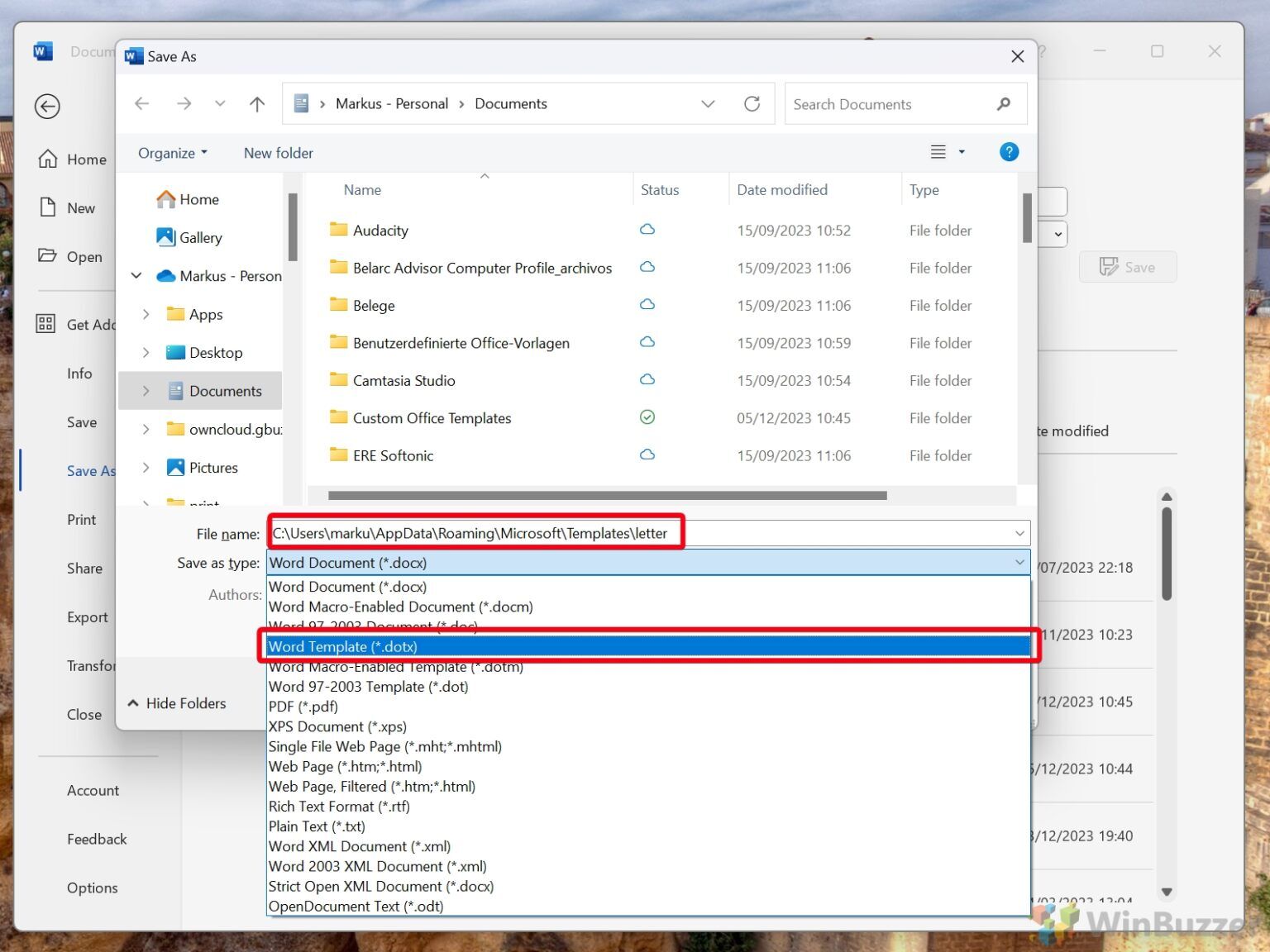Click the back circle arrow in Word backstage

(47, 106)
